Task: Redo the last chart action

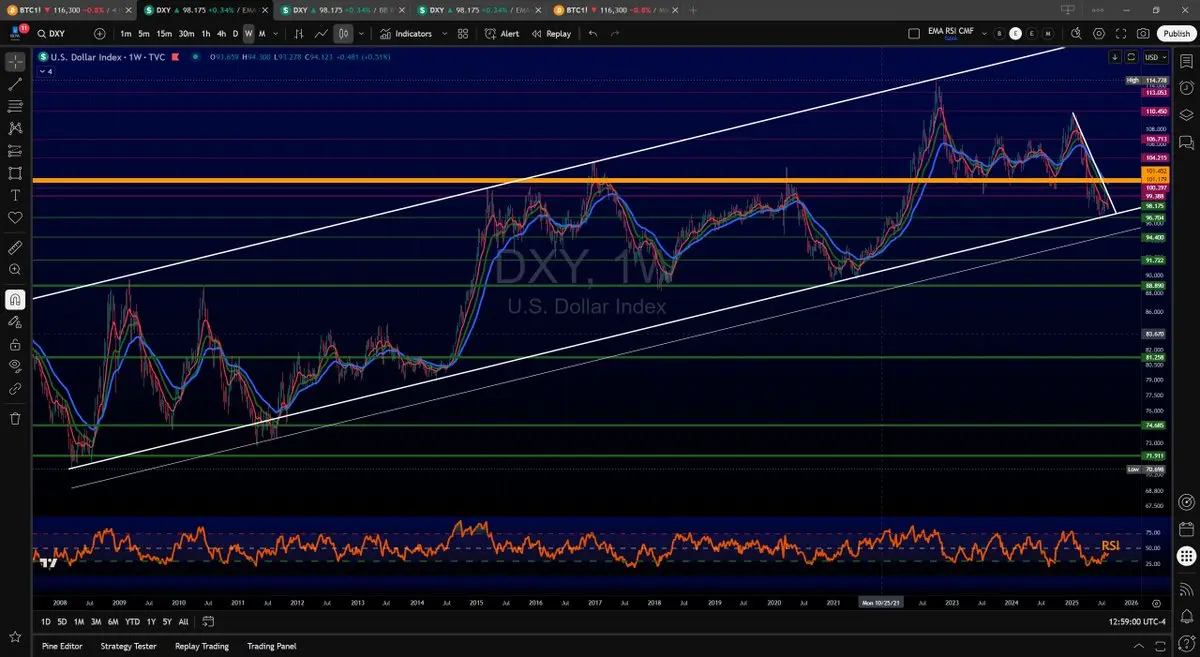Action: tap(615, 33)
